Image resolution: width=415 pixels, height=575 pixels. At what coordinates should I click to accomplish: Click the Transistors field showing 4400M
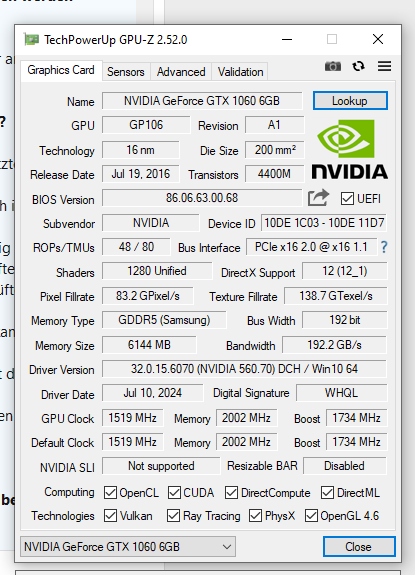(275, 174)
